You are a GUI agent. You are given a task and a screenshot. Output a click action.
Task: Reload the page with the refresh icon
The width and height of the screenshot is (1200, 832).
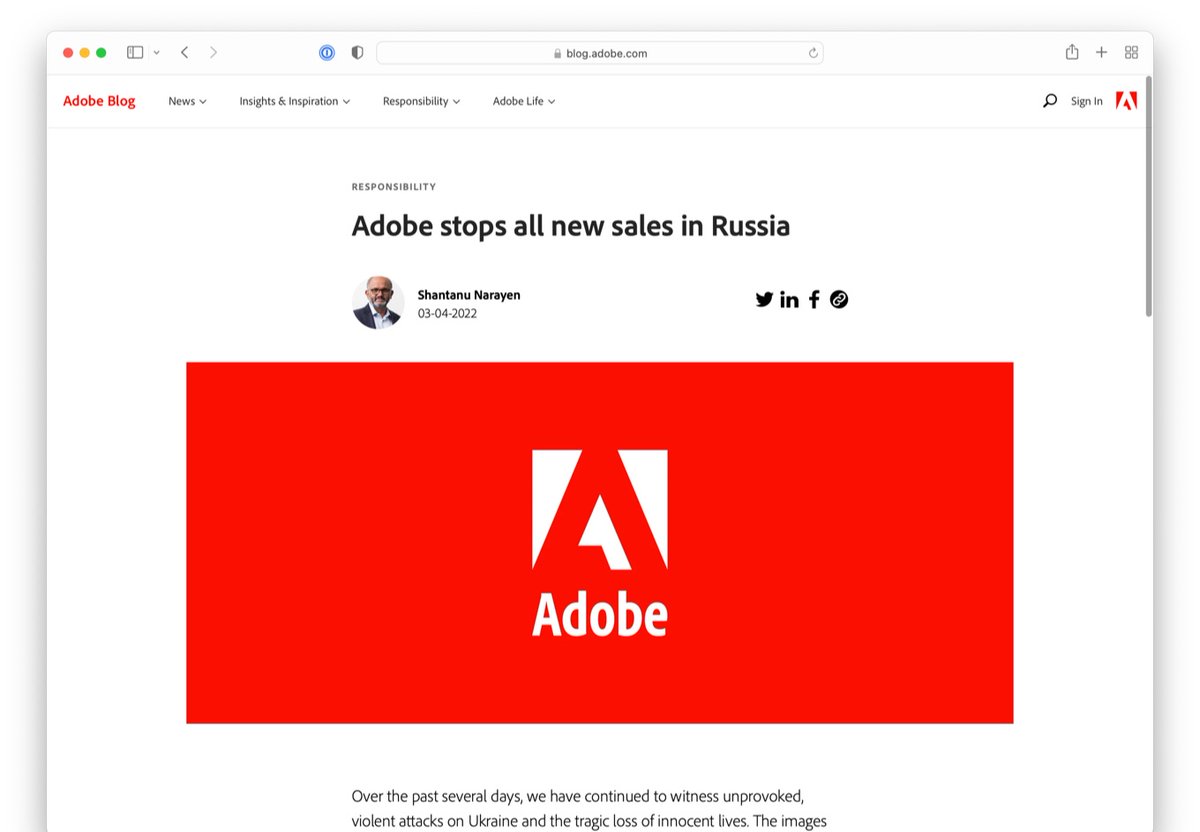[x=813, y=53]
